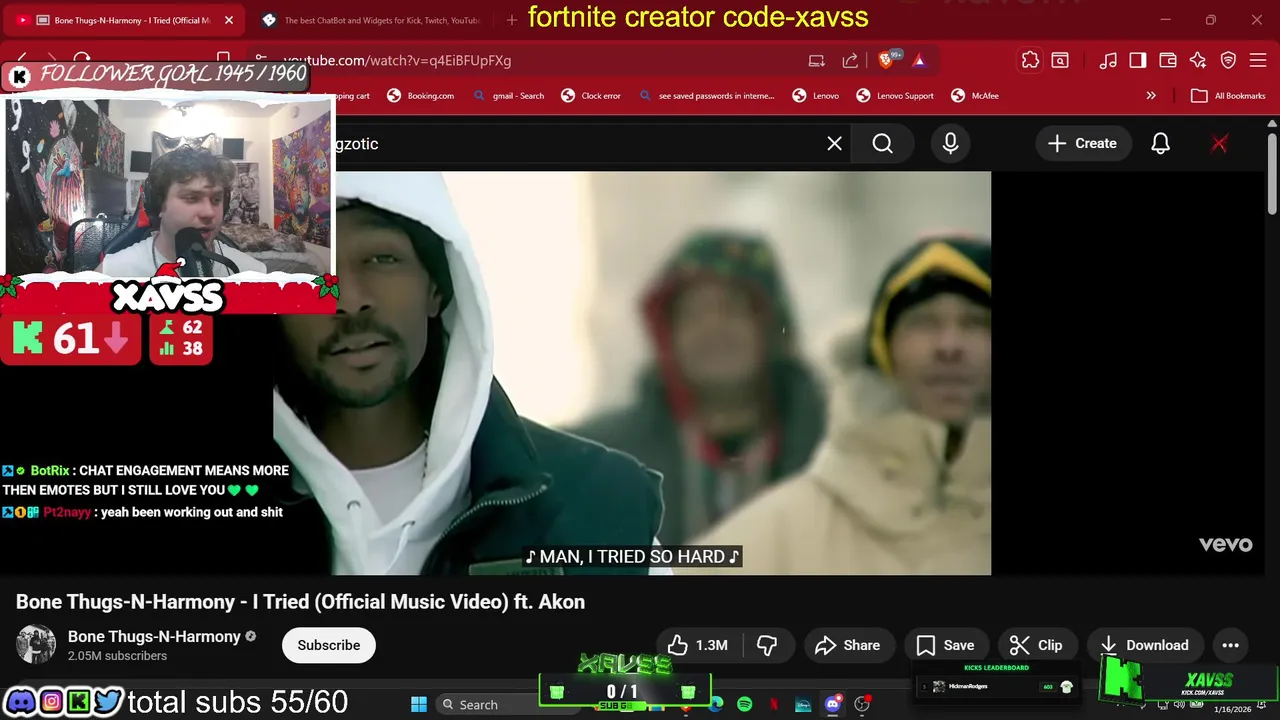The height and width of the screenshot is (720, 1280).
Task: Switch to the ChatBot and Widgets tab
Action: 370,20
